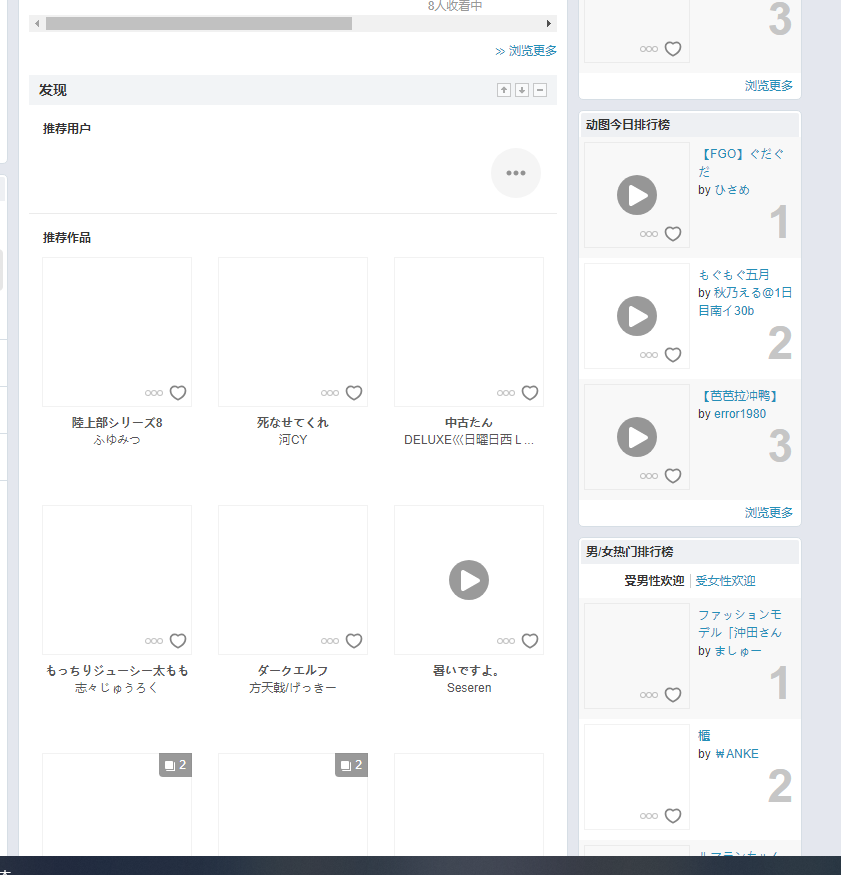The image size is (841, 875).
Task: Move the 发现 section down
Action: [522, 90]
